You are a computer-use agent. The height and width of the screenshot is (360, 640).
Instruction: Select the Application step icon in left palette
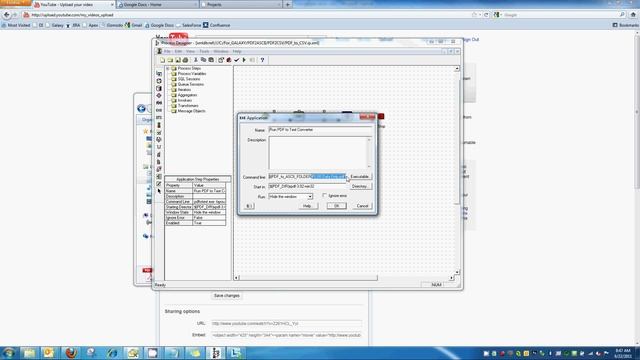click(x=159, y=103)
